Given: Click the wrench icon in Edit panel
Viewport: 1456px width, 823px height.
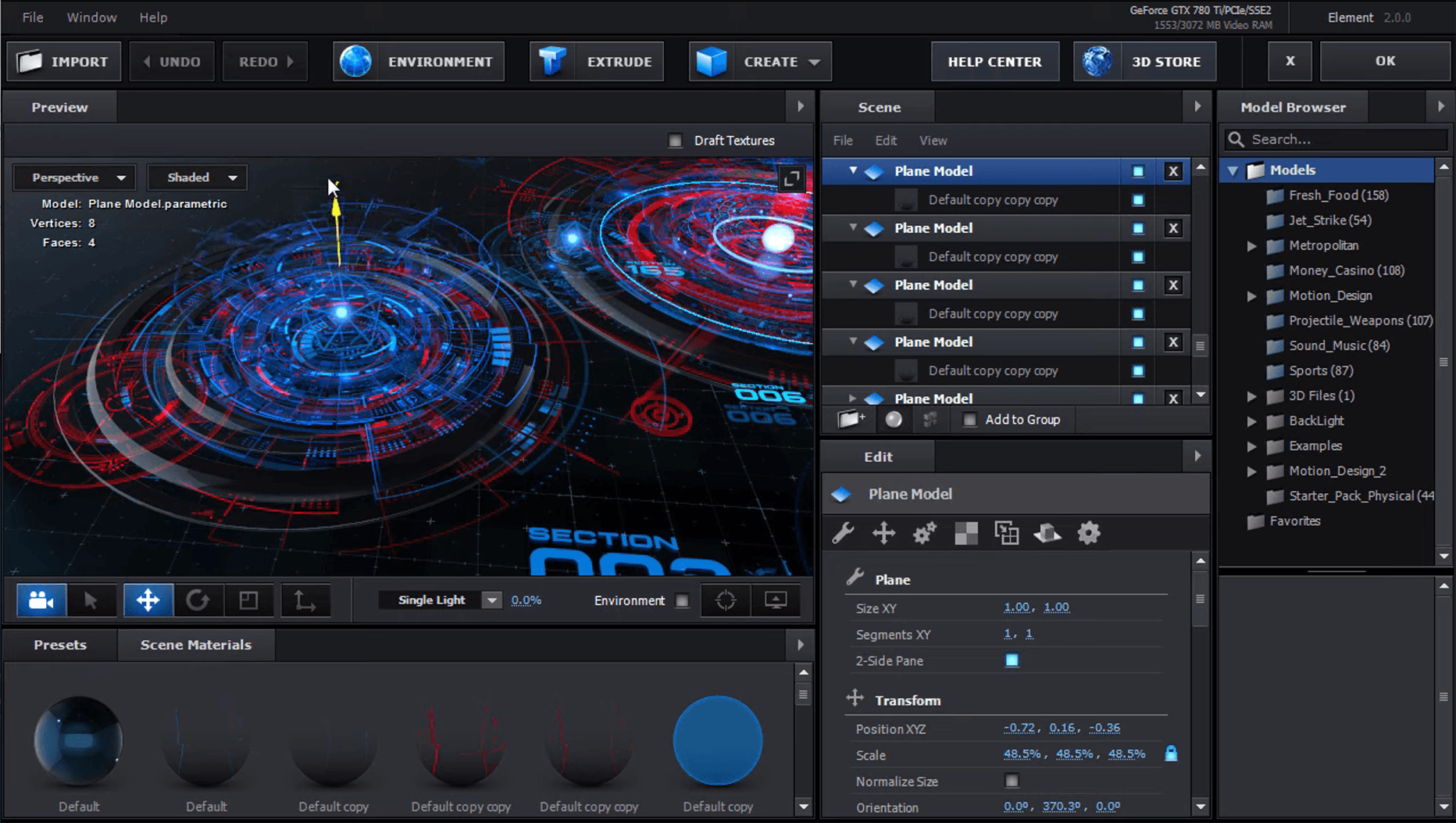Looking at the screenshot, I should (843, 533).
